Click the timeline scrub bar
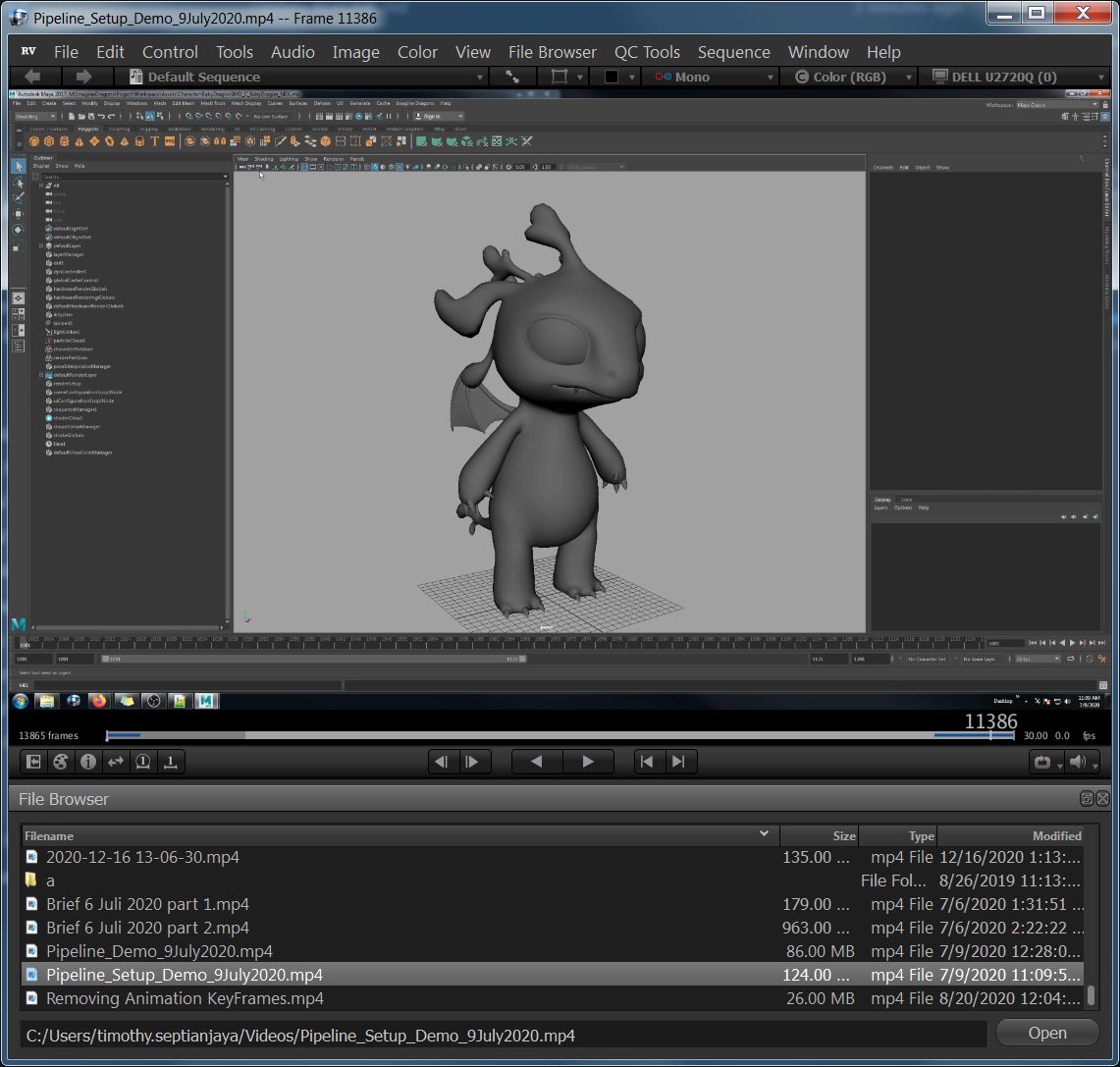 tap(560, 735)
